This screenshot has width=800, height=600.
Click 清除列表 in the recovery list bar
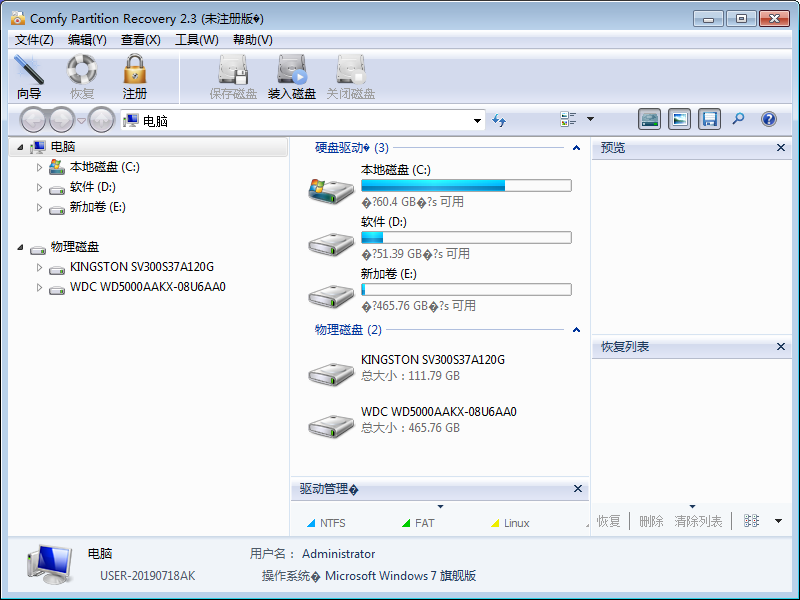(698, 521)
